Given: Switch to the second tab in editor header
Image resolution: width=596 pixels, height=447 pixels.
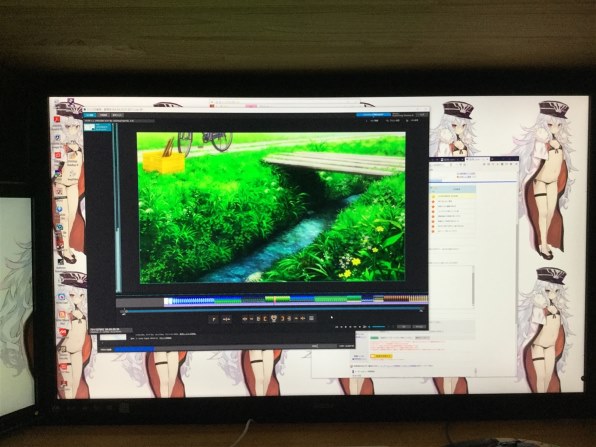Looking at the screenshot, I should (103, 115).
